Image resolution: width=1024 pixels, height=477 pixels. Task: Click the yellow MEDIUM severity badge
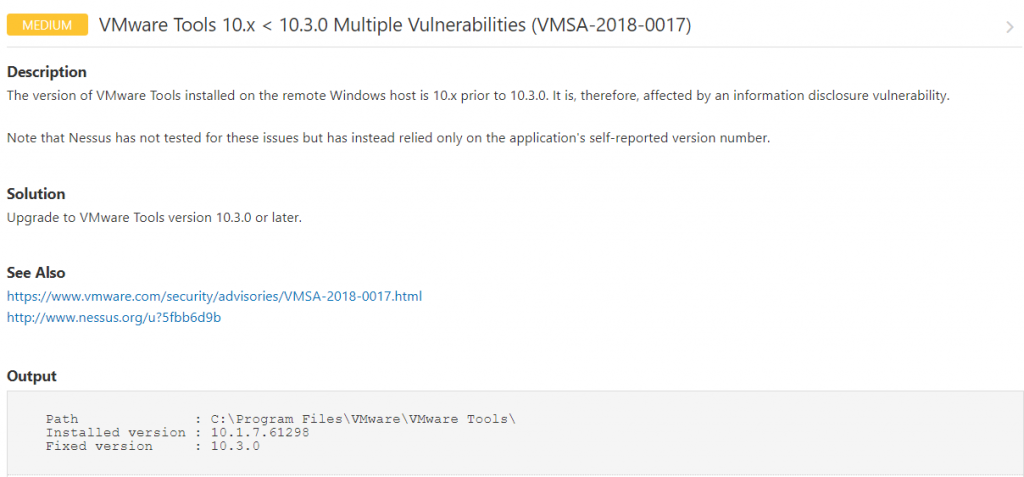(47, 25)
